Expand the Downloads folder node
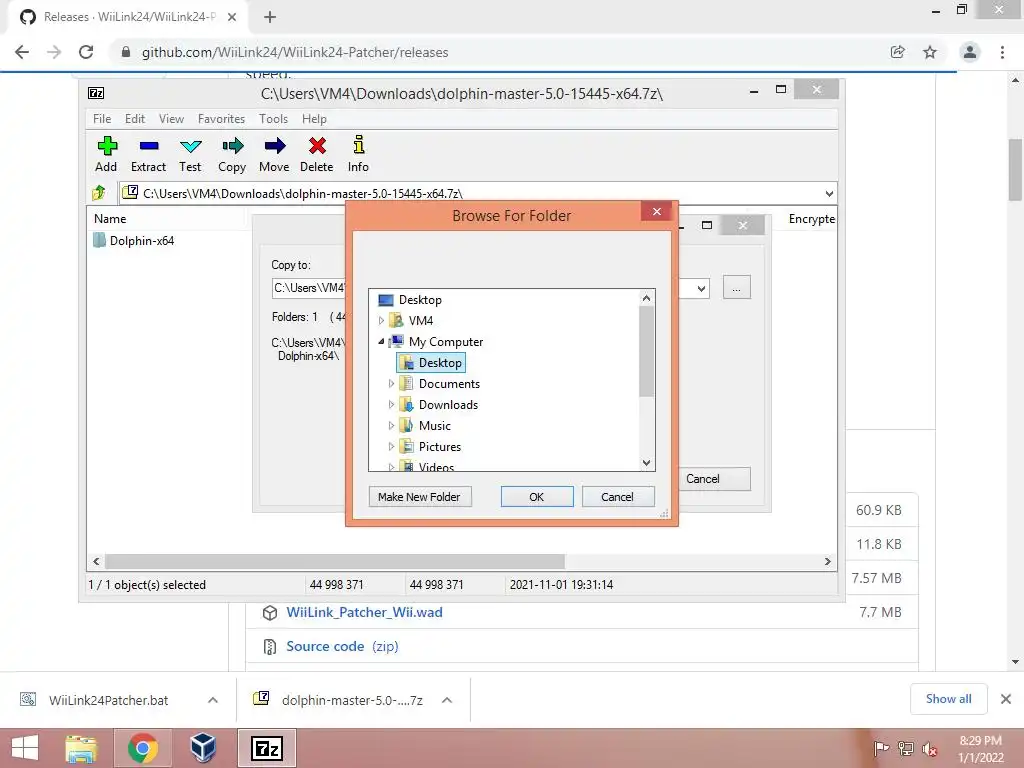The height and width of the screenshot is (768, 1024). (391, 405)
